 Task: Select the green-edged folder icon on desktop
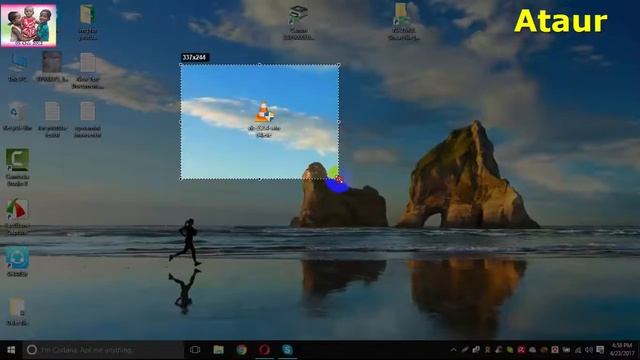pyautogui.click(x=88, y=22)
